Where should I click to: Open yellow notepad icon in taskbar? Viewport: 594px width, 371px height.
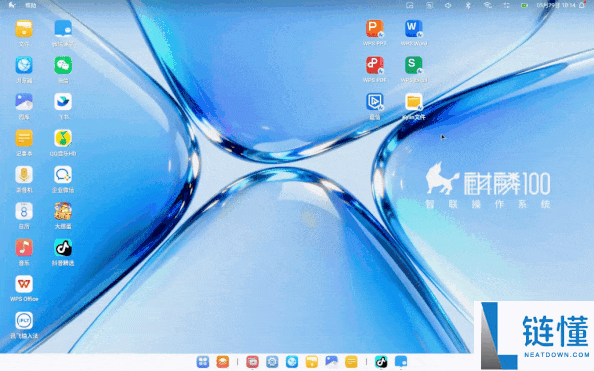pos(351,362)
